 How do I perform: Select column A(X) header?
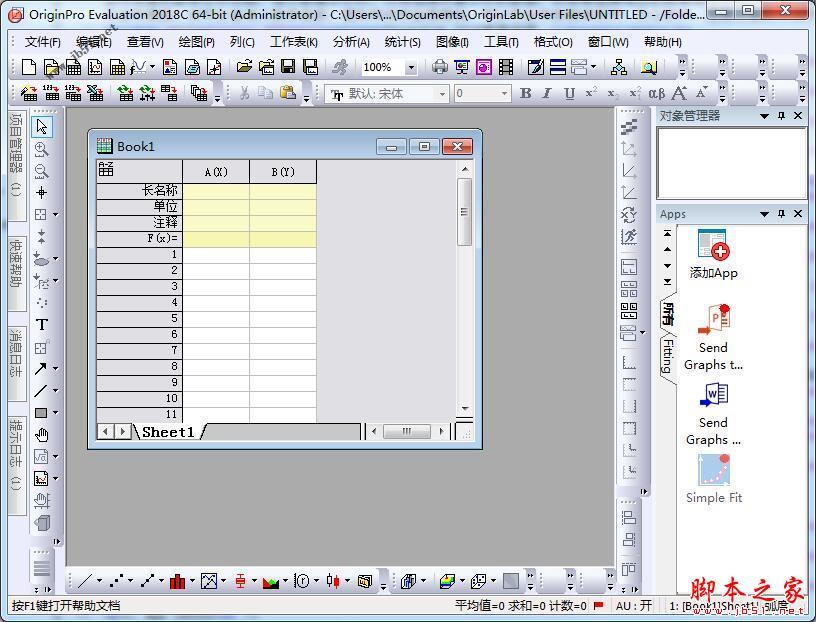216,172
